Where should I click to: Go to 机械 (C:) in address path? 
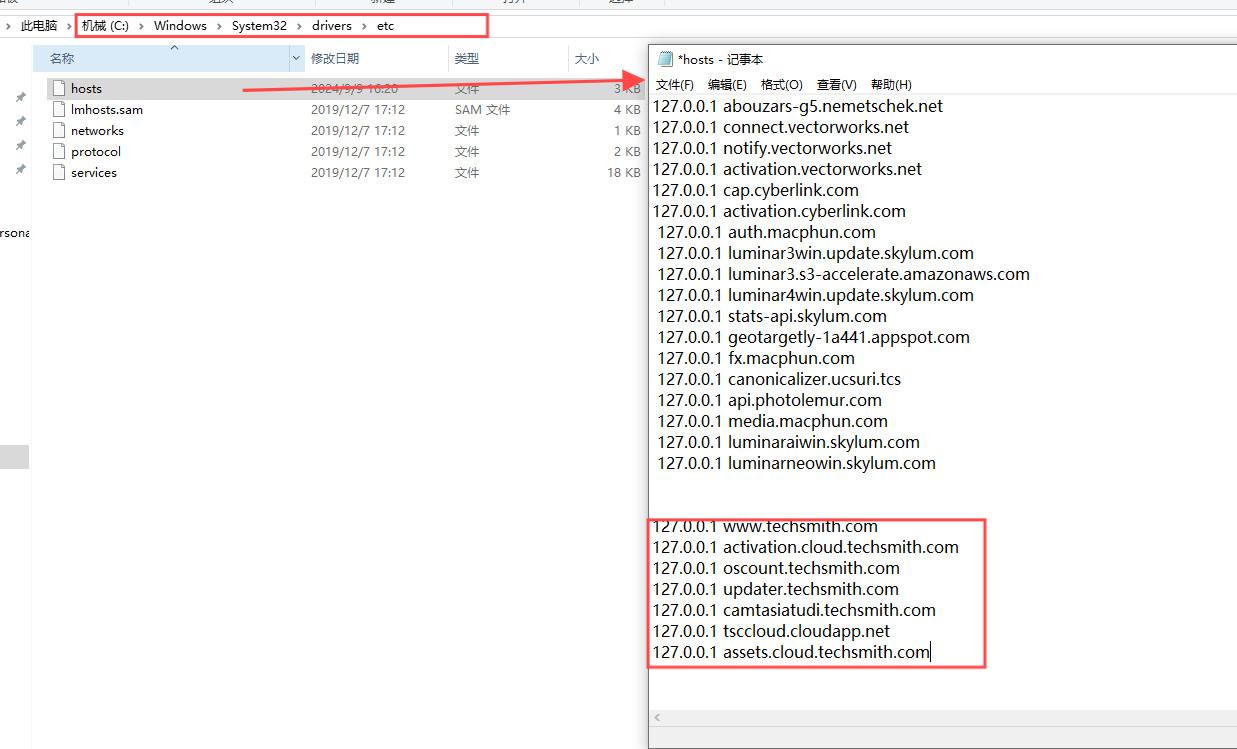click(105, 26)
